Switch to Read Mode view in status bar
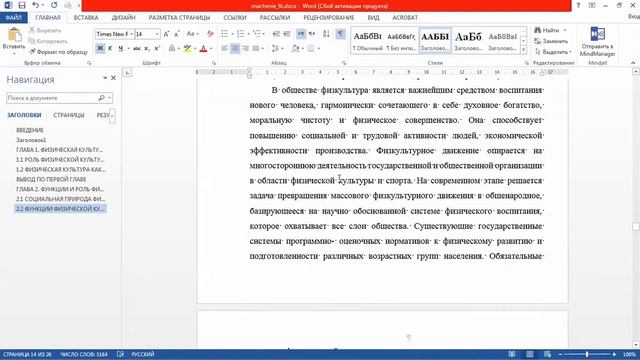The width and height of the screenshot is (640, 360). click(512, 354)
